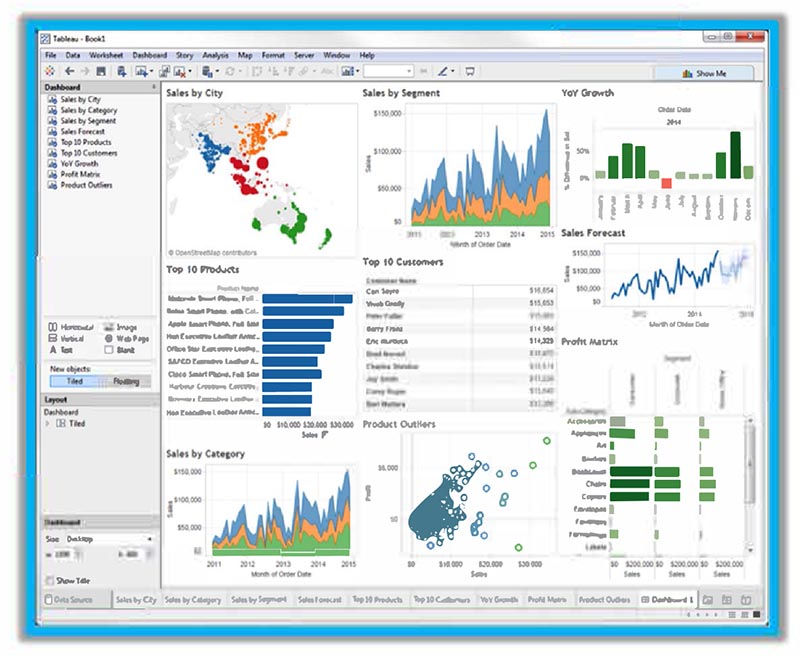Viewport: 800px width, 656px height.
Task: Expand the Tiled layout tree node
Action: [x=48, y=424]
